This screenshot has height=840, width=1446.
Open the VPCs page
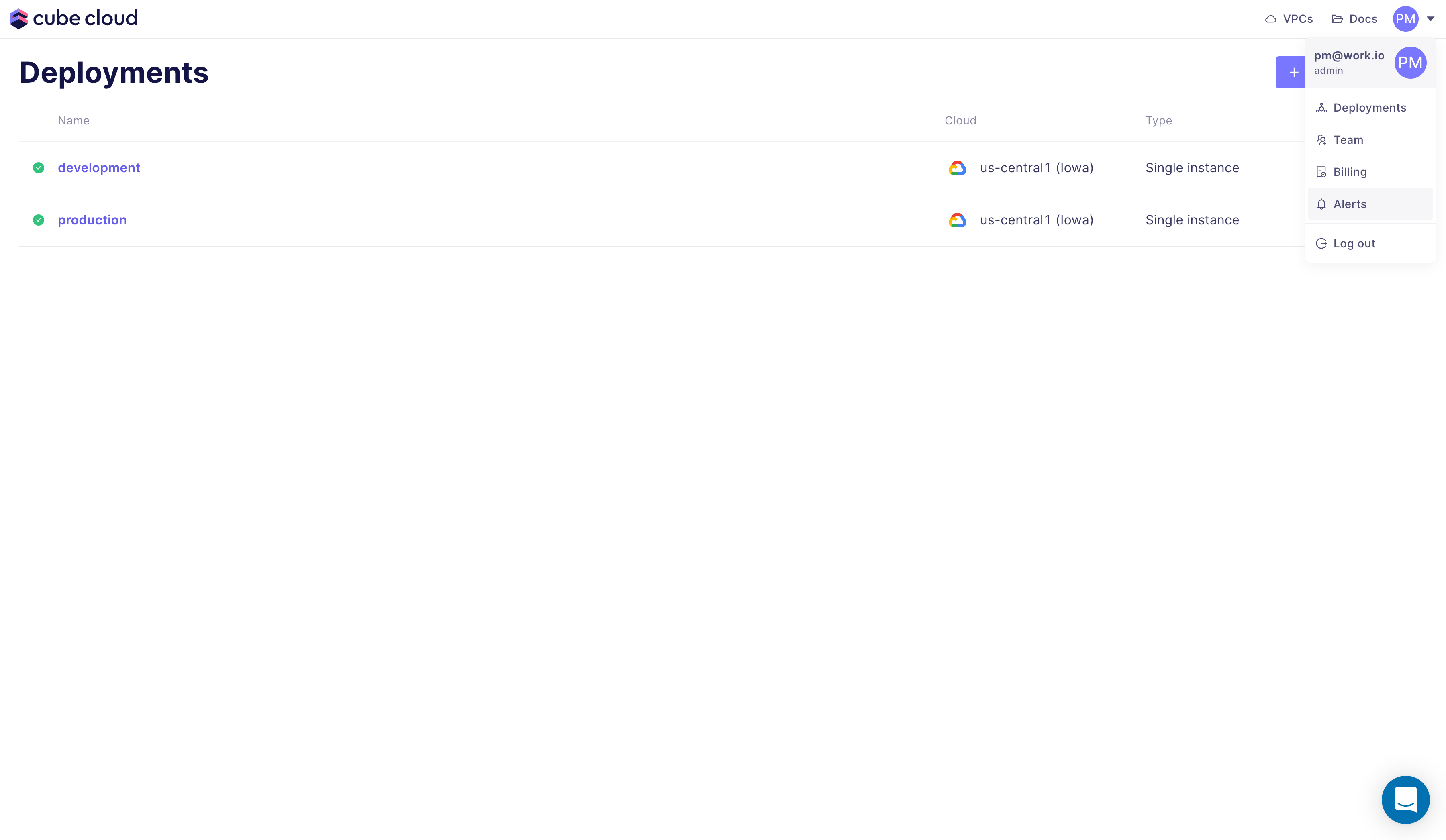coord(1289,19)
